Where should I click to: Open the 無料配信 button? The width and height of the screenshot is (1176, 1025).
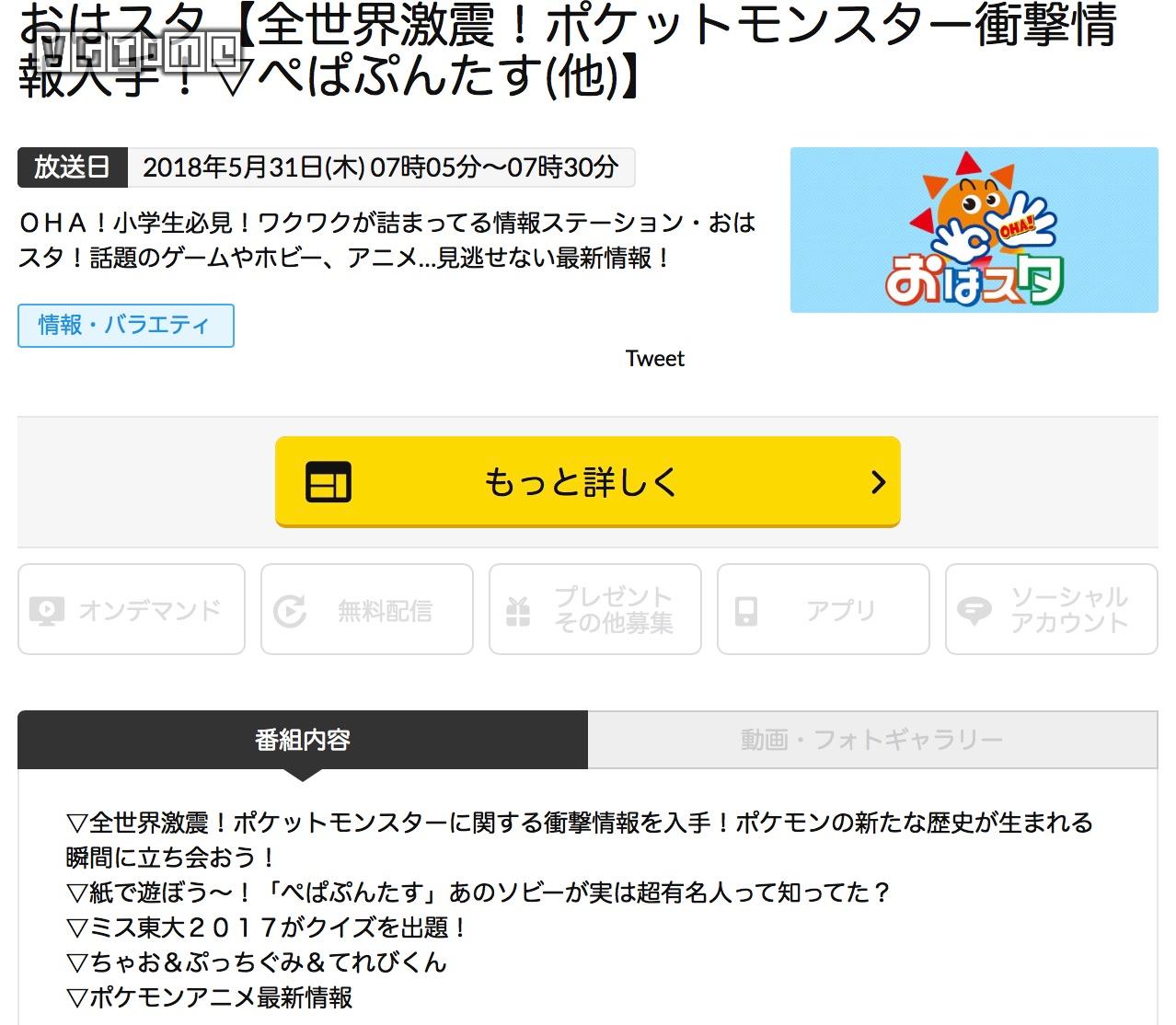pyautogui.click(x=367, y=609)
